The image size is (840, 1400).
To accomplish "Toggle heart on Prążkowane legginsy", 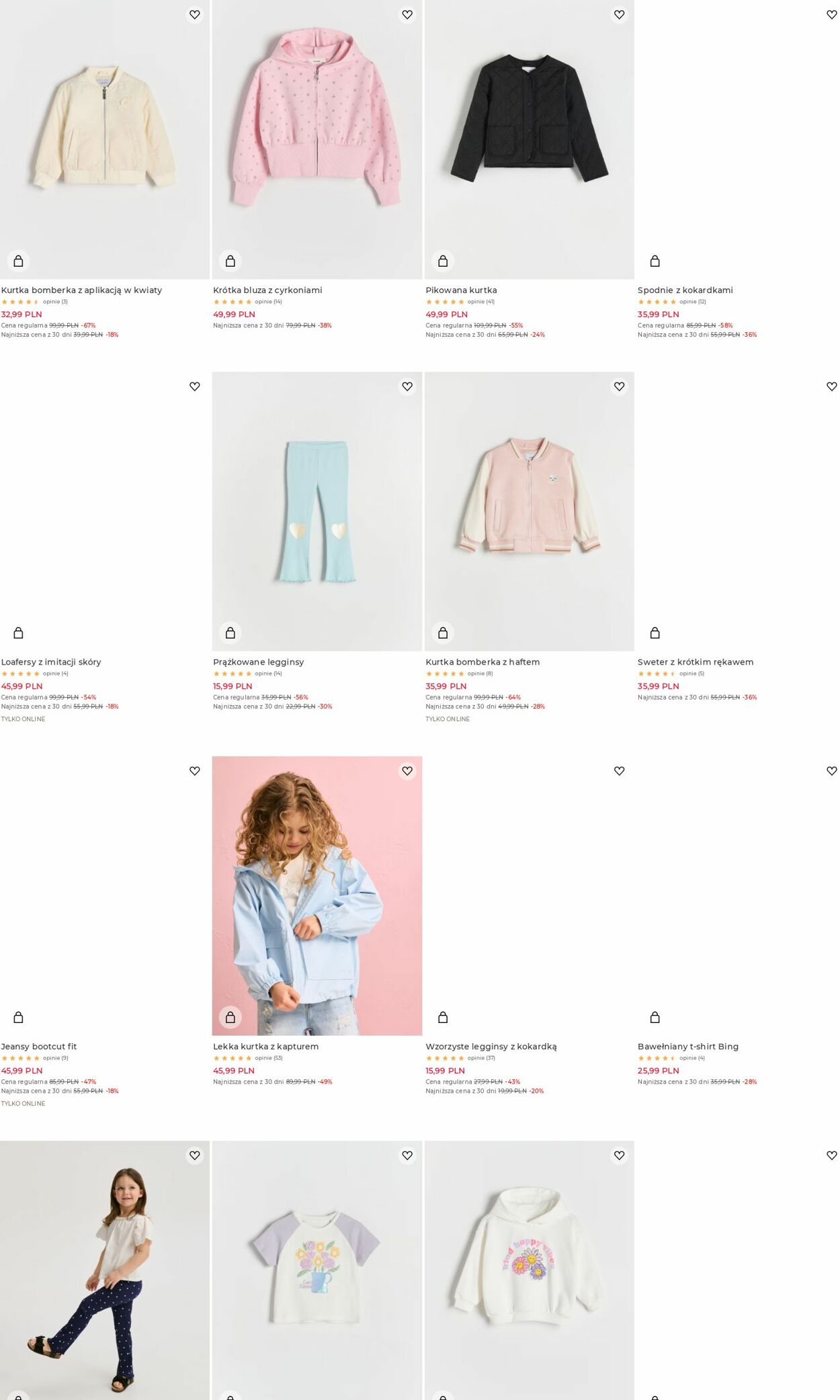I will (x=407, y=386).
